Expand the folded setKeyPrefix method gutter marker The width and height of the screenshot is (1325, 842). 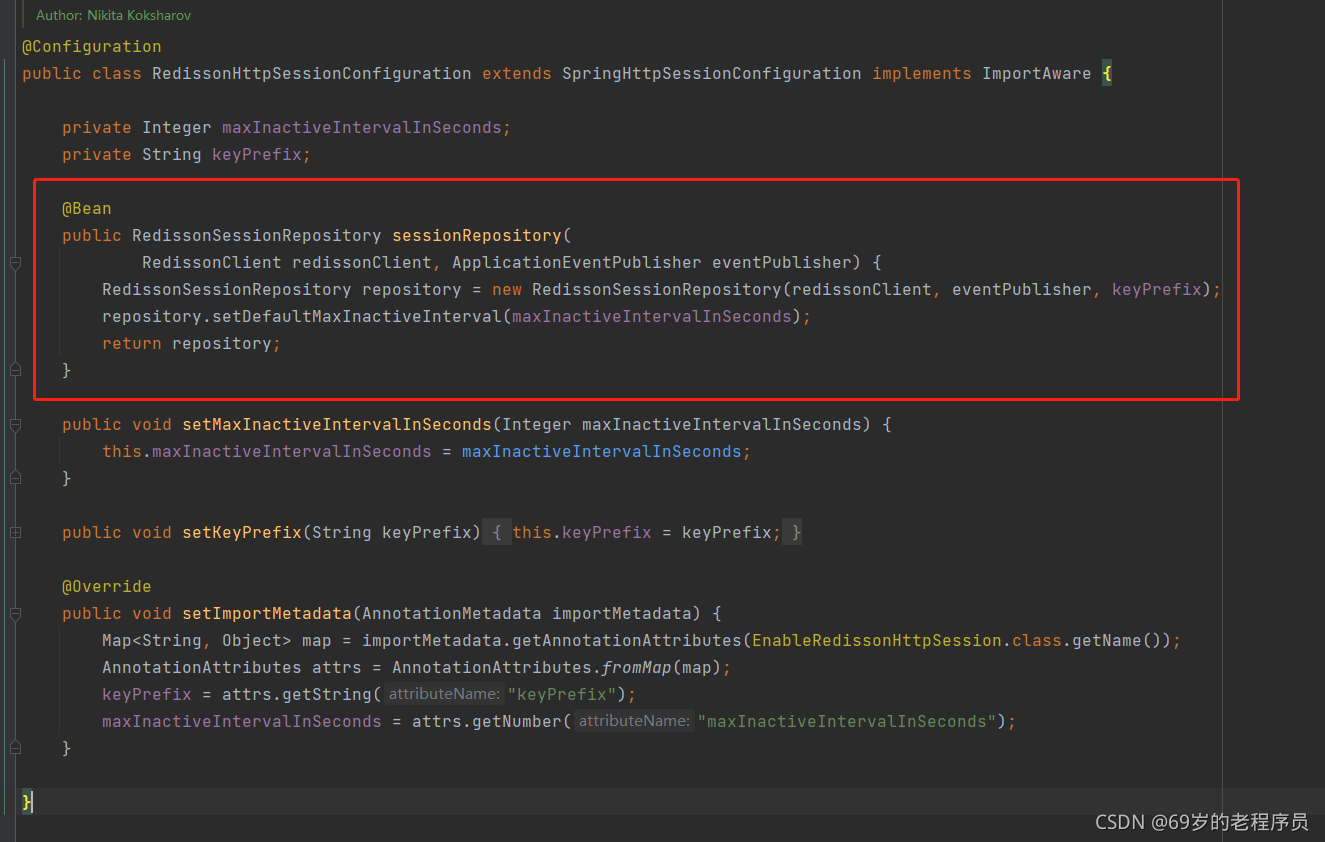click(15, 533)
